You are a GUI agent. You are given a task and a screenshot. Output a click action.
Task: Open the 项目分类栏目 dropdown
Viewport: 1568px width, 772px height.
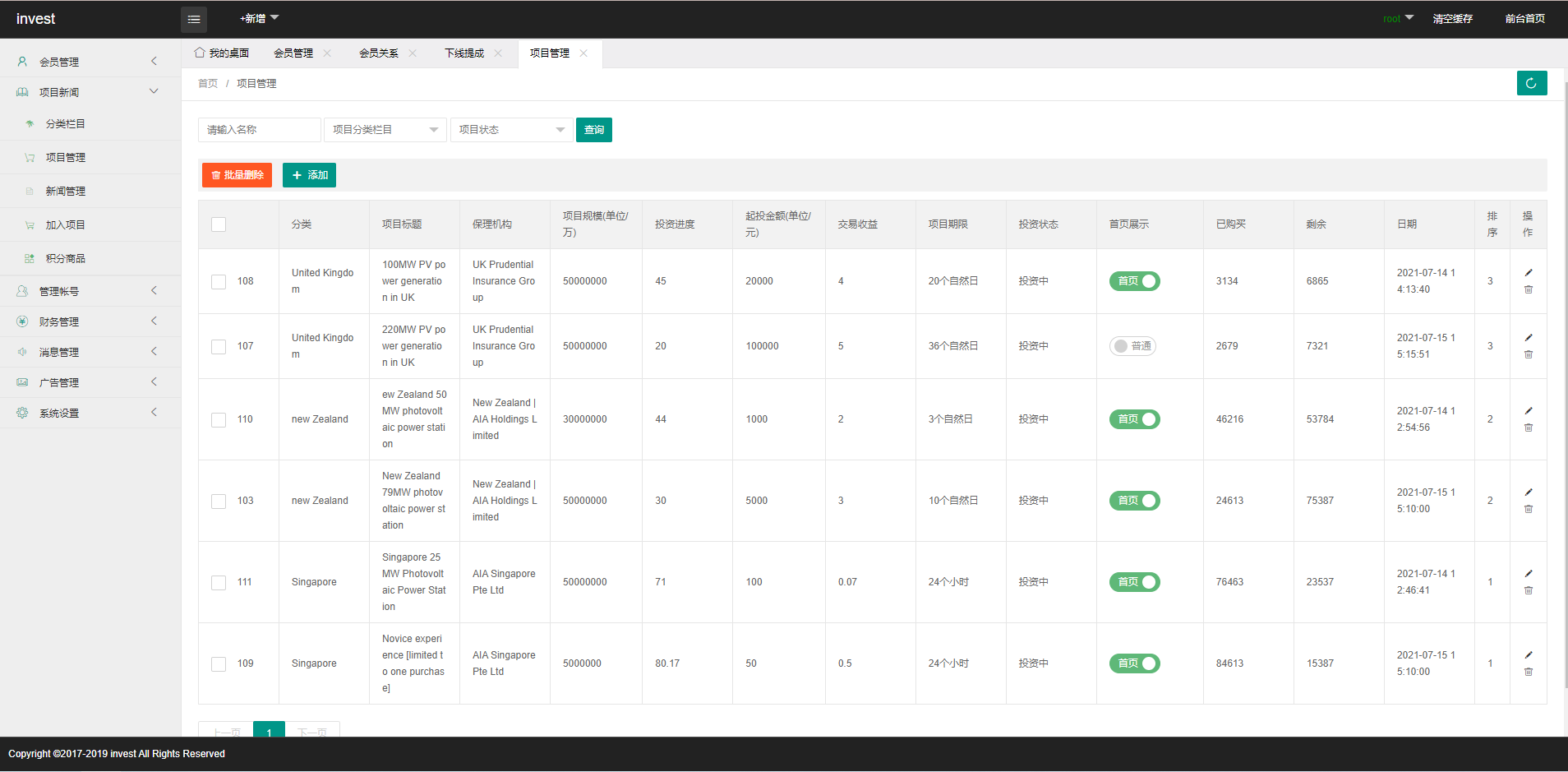tap(385, 130)
